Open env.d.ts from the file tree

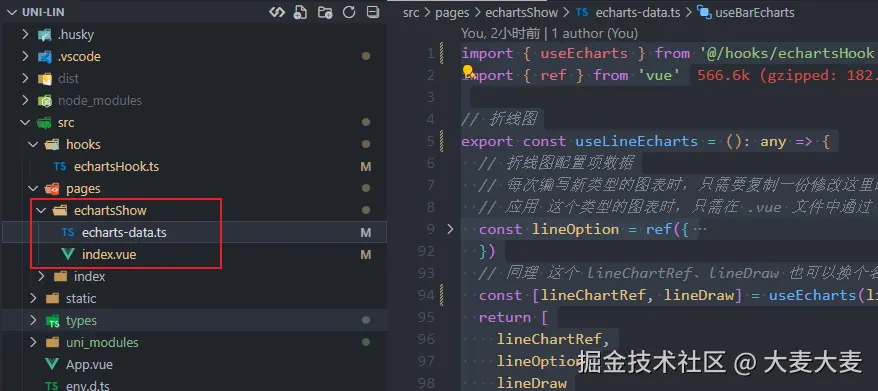point(89,385)
